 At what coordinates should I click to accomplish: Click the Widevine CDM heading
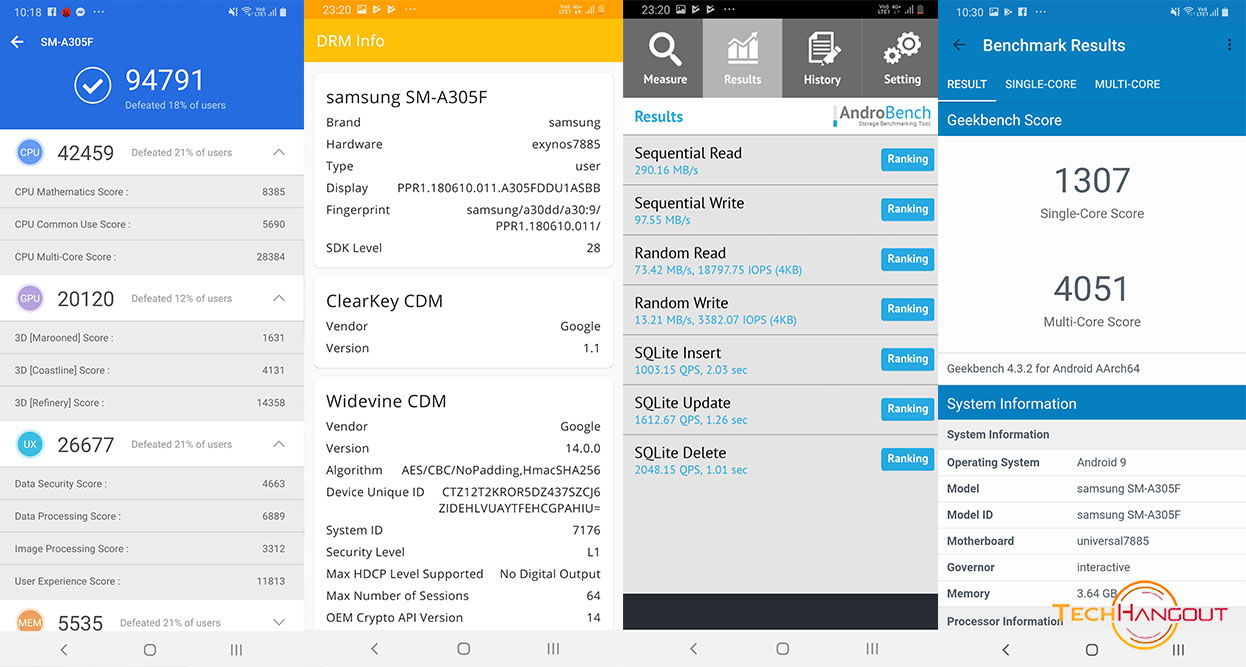click(x=386, y=401)
